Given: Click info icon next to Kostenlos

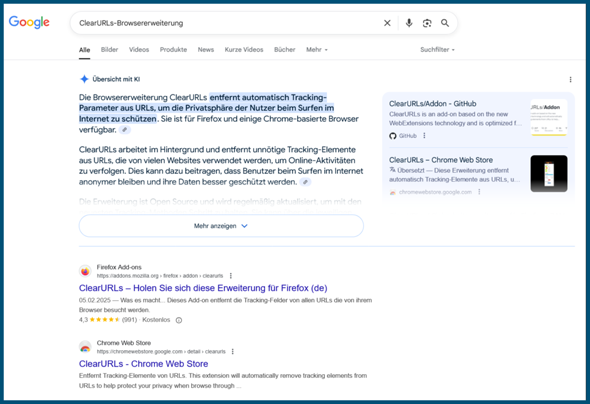Looking at the screenshot, I should pyautogui.click(x=179, y=320).
